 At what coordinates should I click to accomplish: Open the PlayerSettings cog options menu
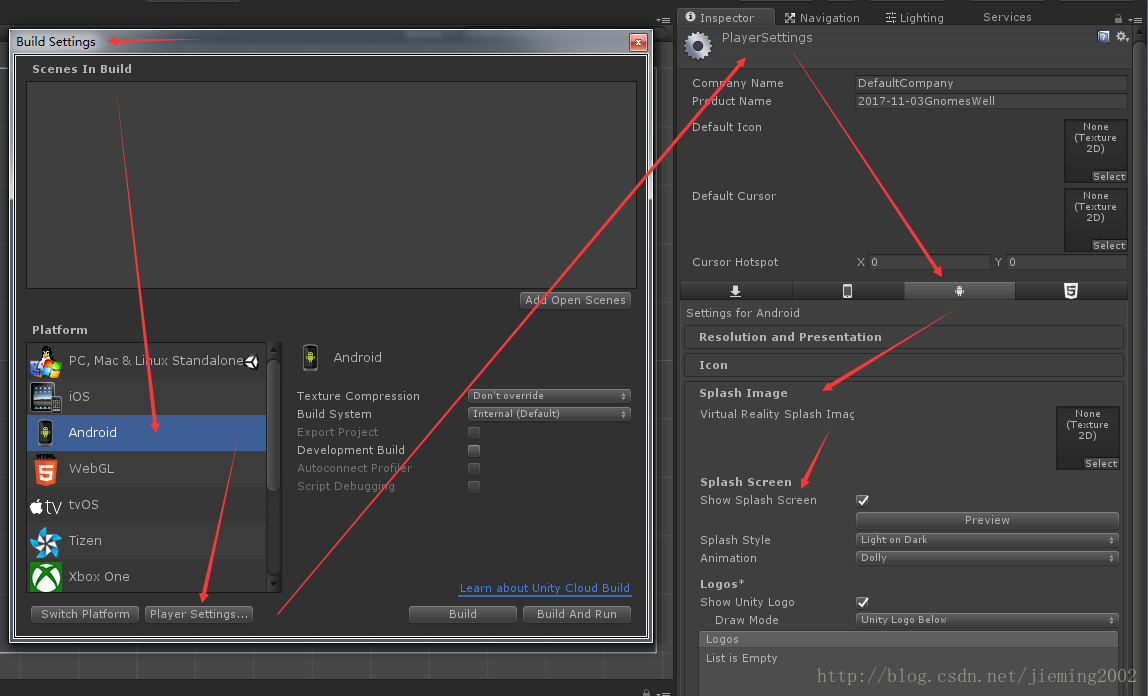pos(1122,37)
